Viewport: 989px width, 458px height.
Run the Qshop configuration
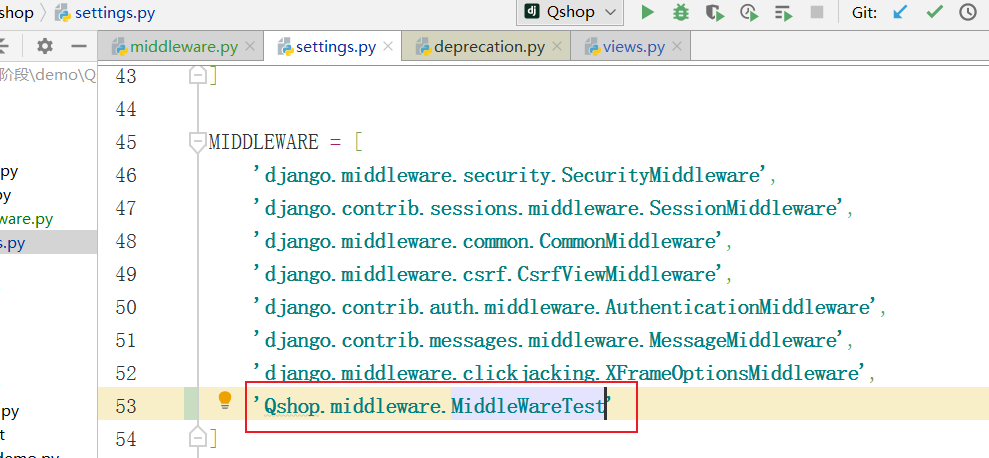pyautogui.click(x=647, y=12)
